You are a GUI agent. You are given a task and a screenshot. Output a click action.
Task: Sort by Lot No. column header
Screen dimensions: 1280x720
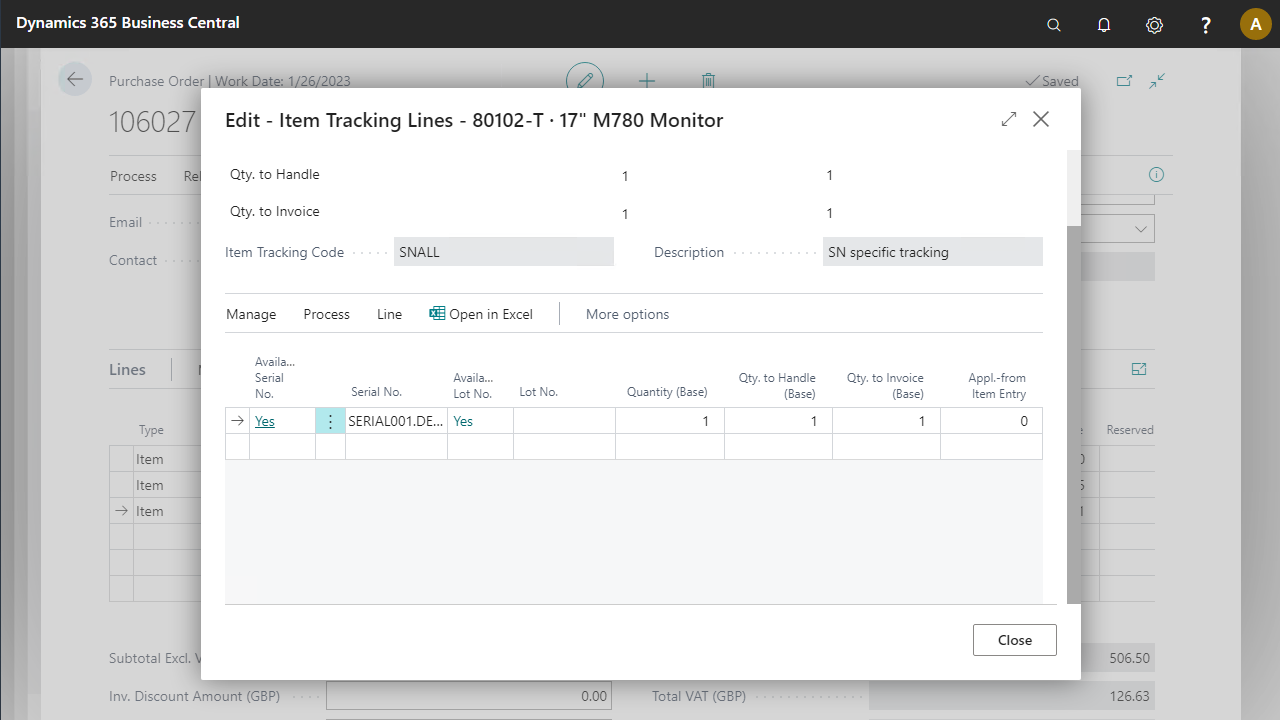(539, 392)
